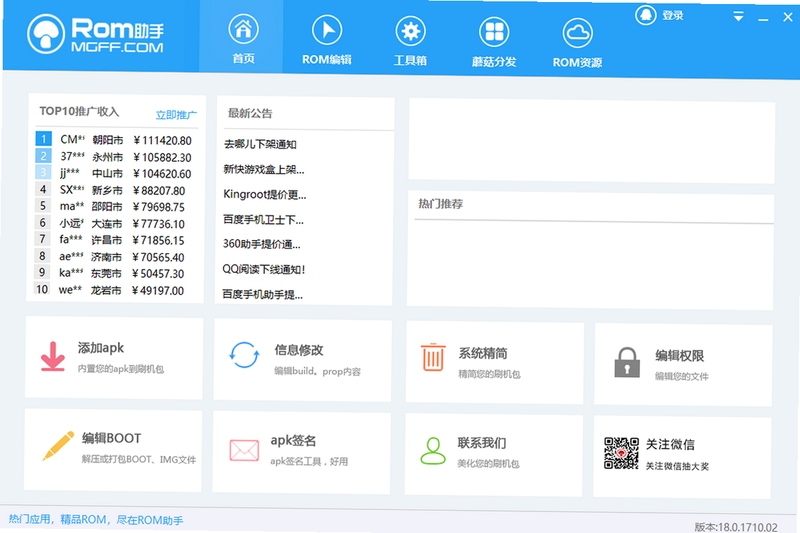
Task: Open the 系统精简 title
Action: point(483,353)
